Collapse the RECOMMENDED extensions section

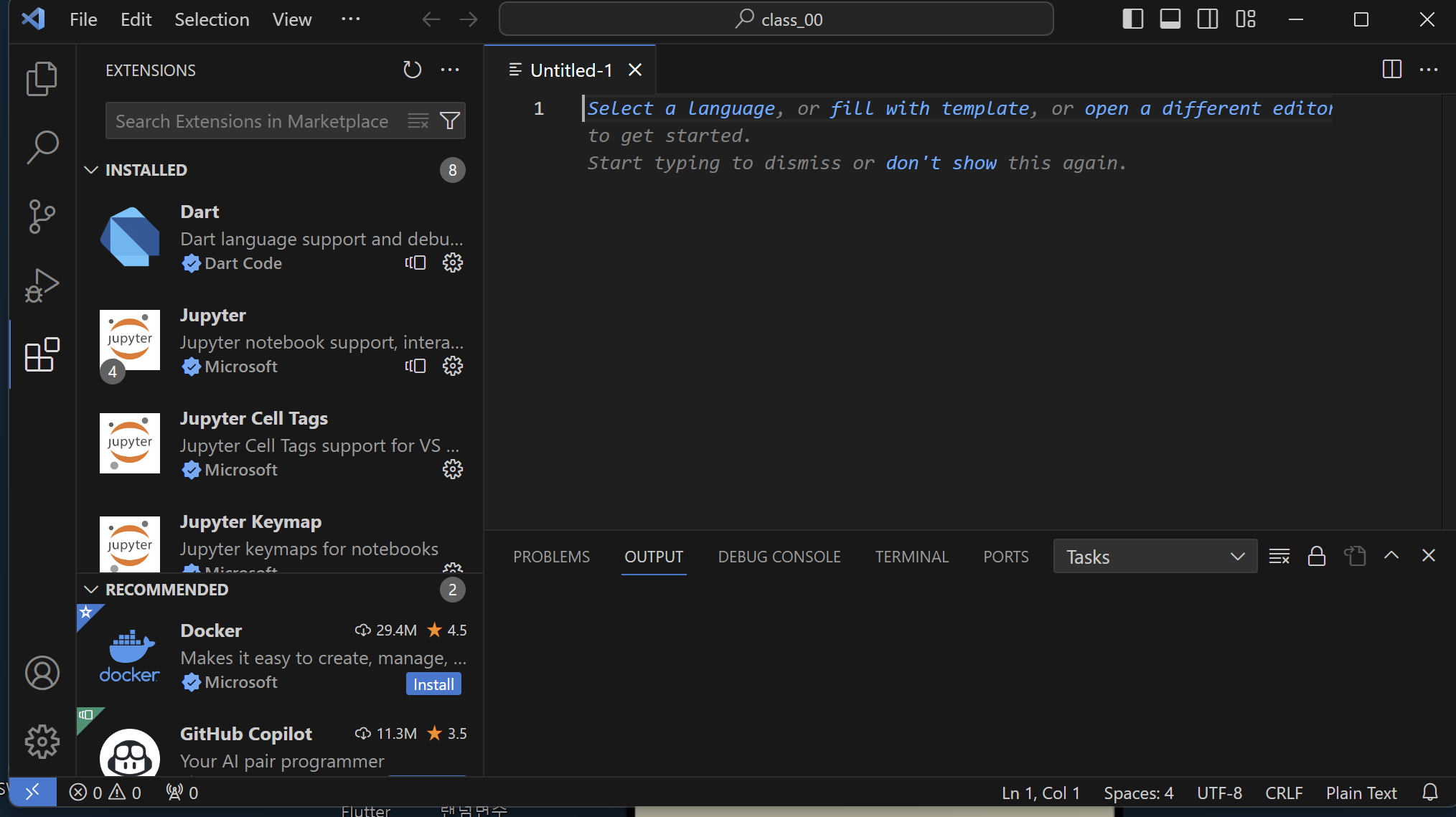coord(91,590)
